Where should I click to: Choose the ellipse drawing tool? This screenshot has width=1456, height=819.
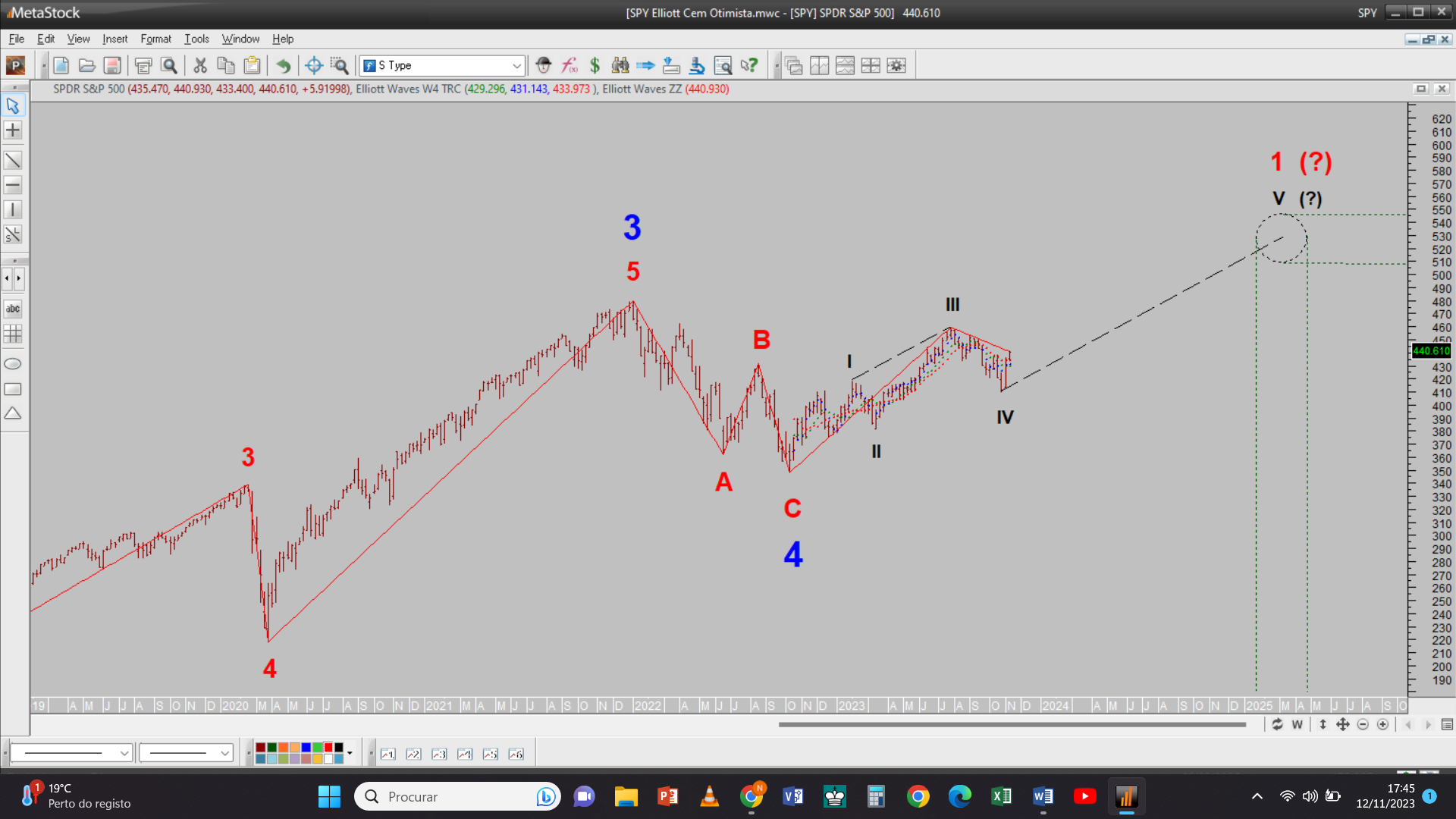point(13,364)
